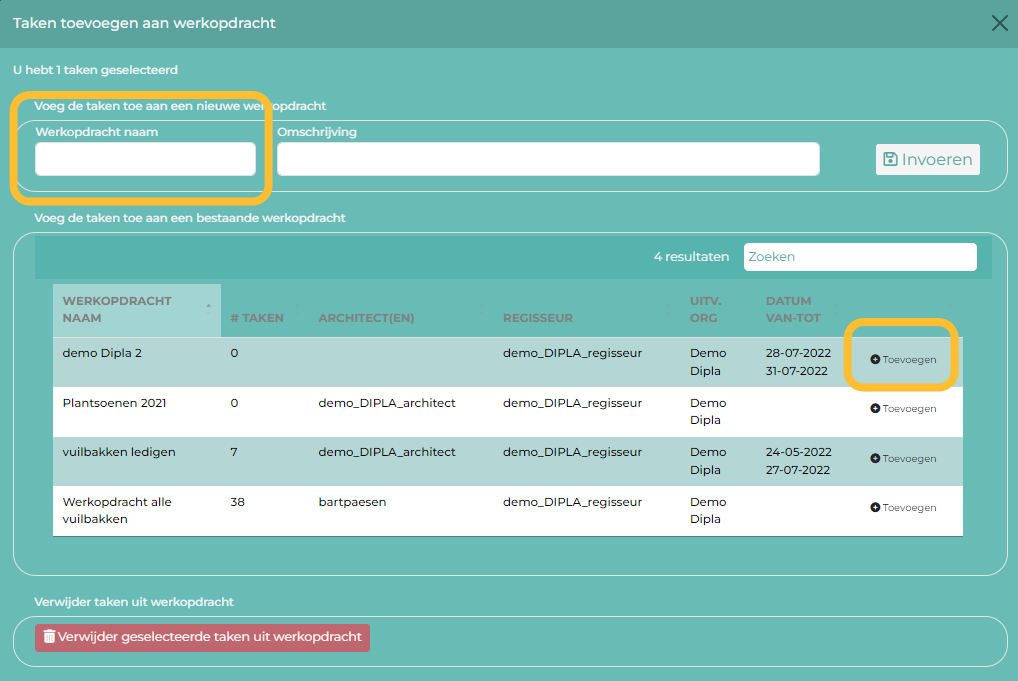Screen dimensions: 1018x681
Task: Click Verwijder geselecteerde taken uit werkopdracht
Action: click(202, 637)
